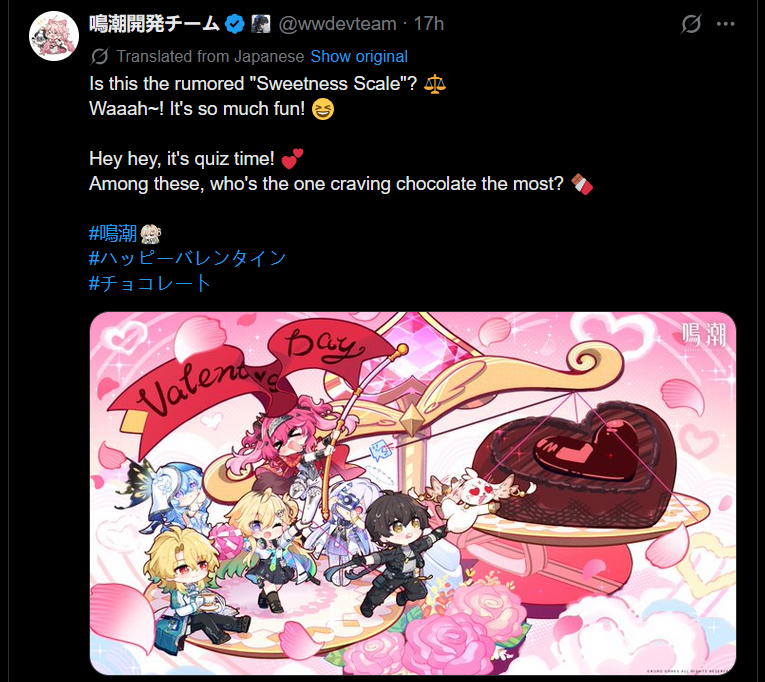Click the Grok icon at the post's top right
Image resolution: width=765 pixels, height=682 pixels.
691,24
